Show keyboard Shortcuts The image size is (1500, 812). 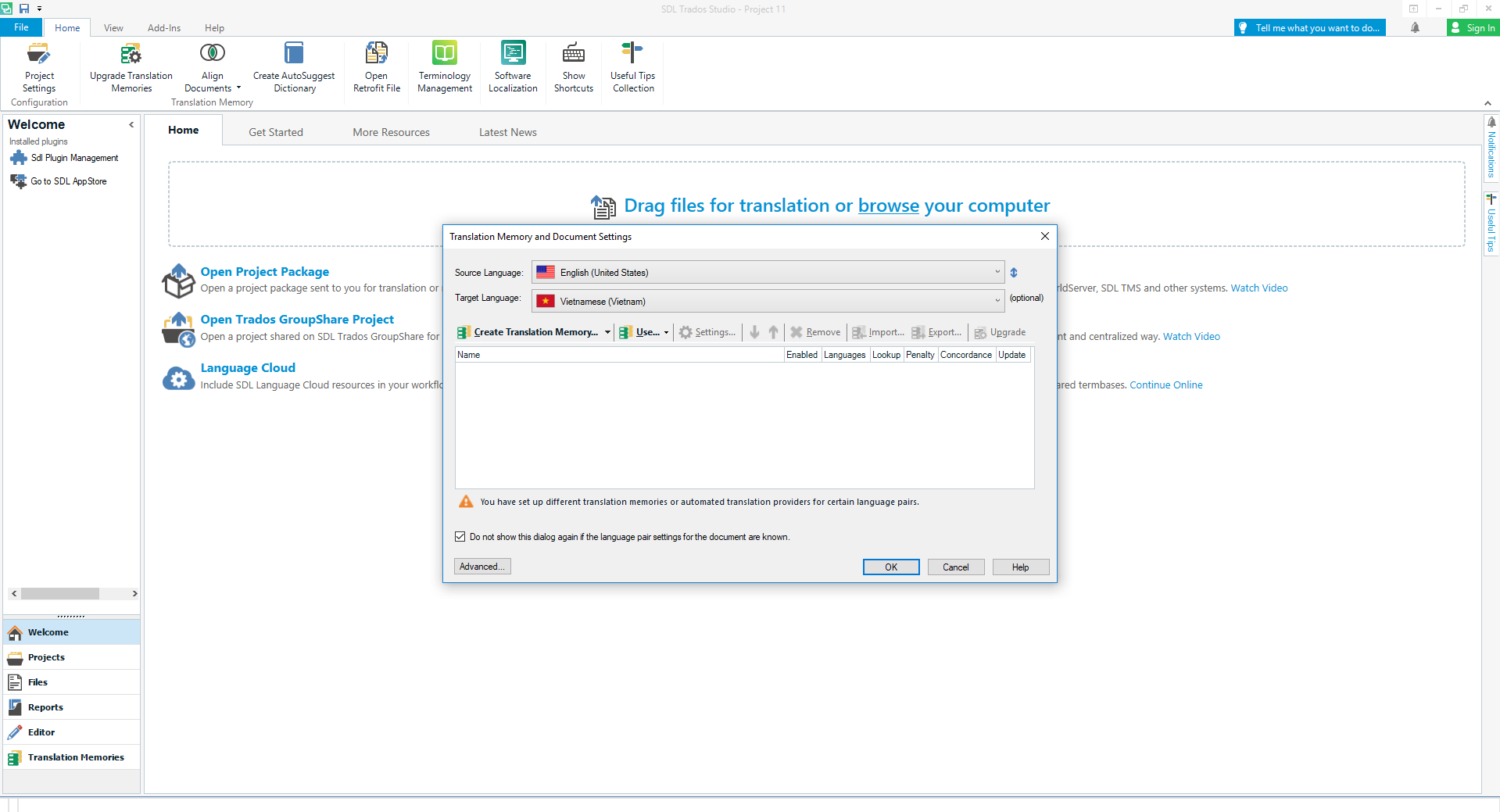[x=574, y=67]
